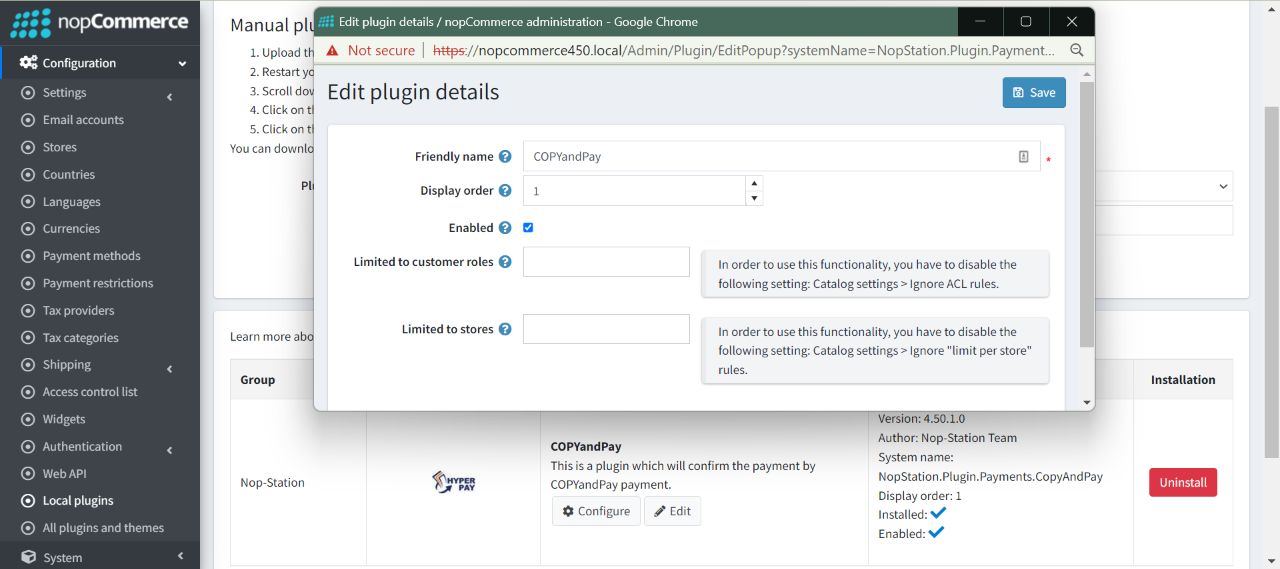Open Email accounts in the sidebar
The height and width of the screenshot is (569, 1280).
83,120
